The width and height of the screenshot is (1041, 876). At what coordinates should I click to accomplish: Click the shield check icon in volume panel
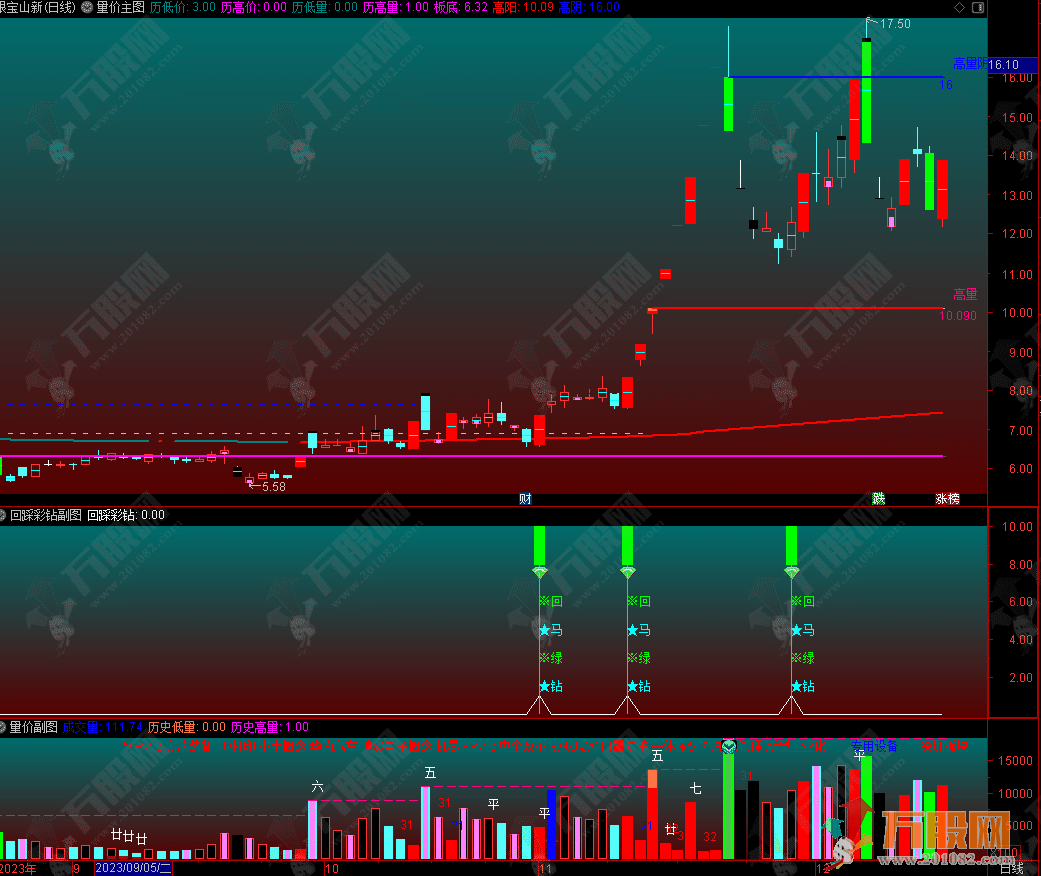(x=729, y=746)
